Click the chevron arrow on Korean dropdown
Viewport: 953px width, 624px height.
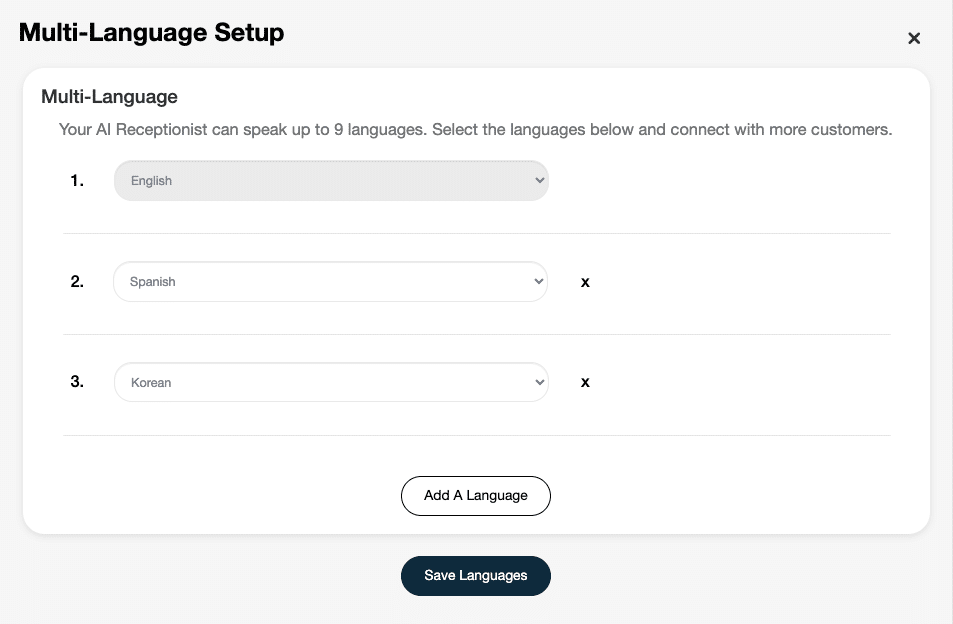point(539,382)
